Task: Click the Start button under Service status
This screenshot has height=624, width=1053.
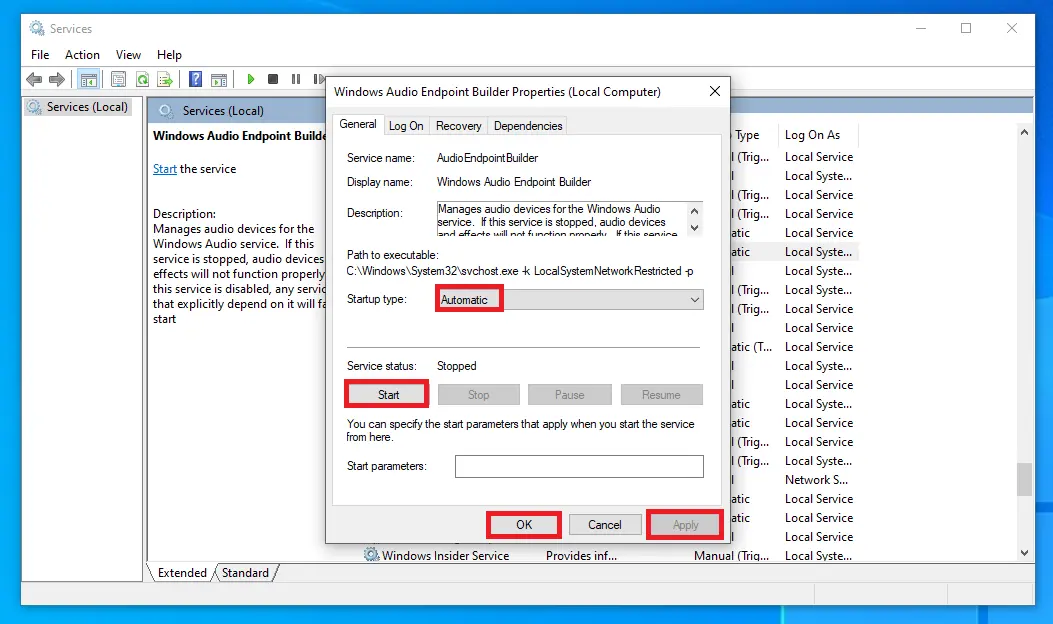Action: [387, 394]
